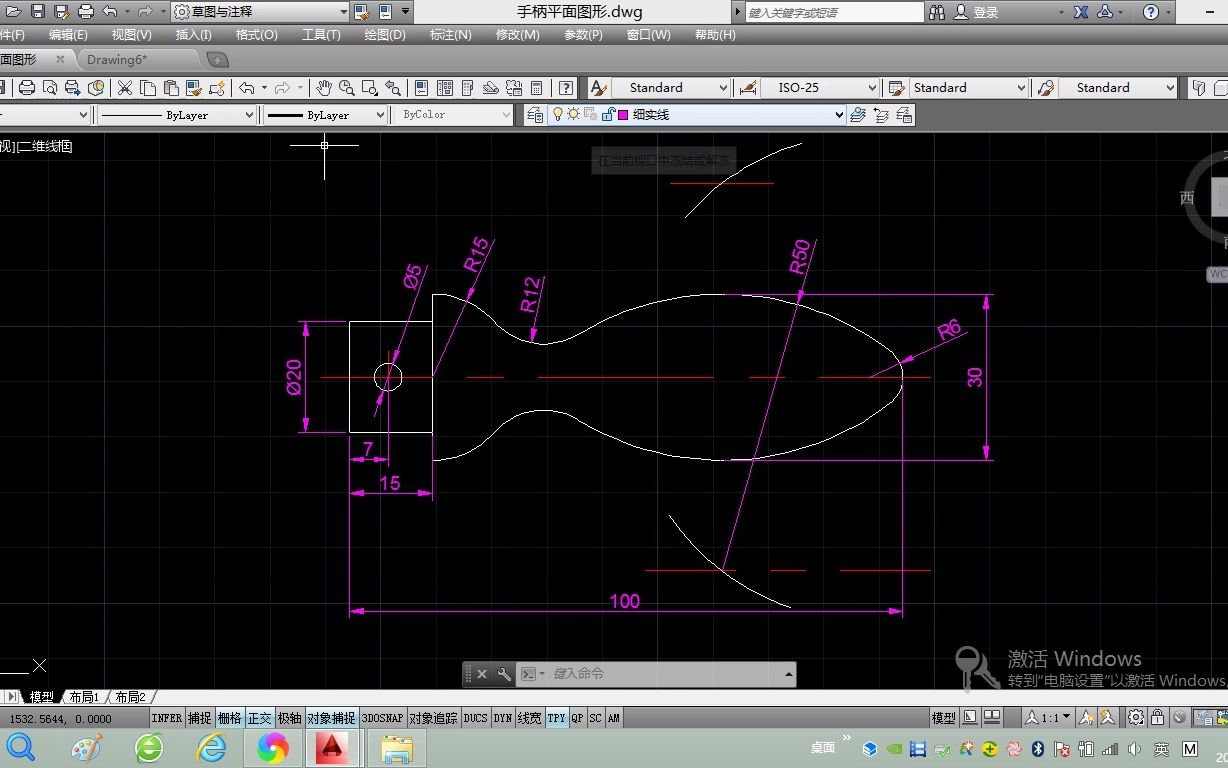Toggle 栅格 grid display
The width and height of the screenshot is (1228, 768).
pyautogui.click(x=229, y=718)
